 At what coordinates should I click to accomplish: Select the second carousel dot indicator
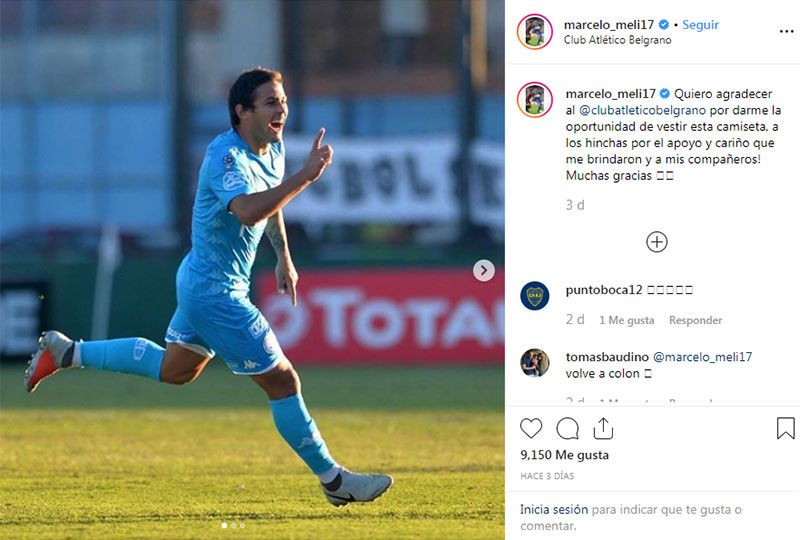(233, 525)
